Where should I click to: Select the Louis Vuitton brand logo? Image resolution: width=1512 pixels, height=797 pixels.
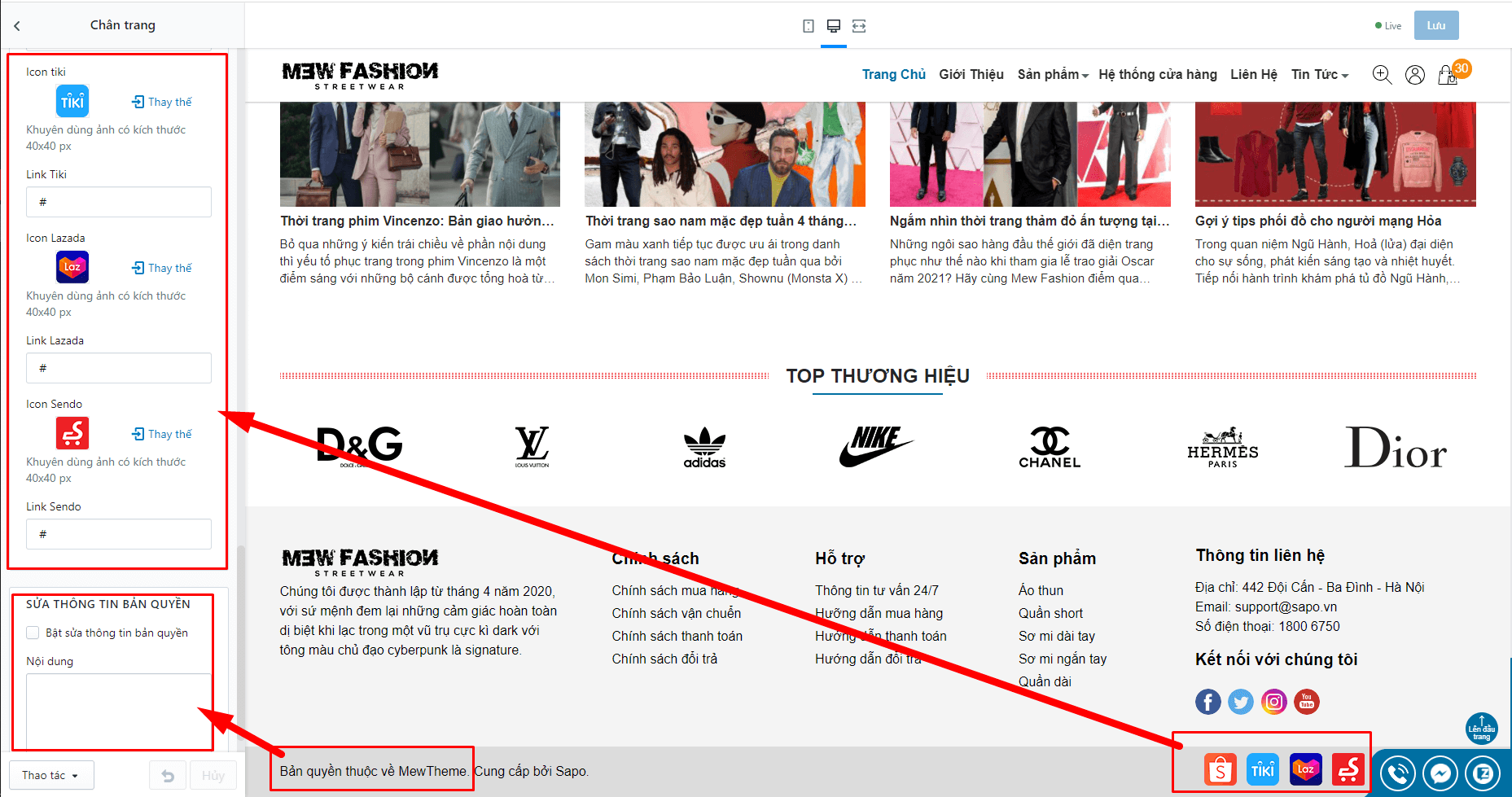[532, 446]
